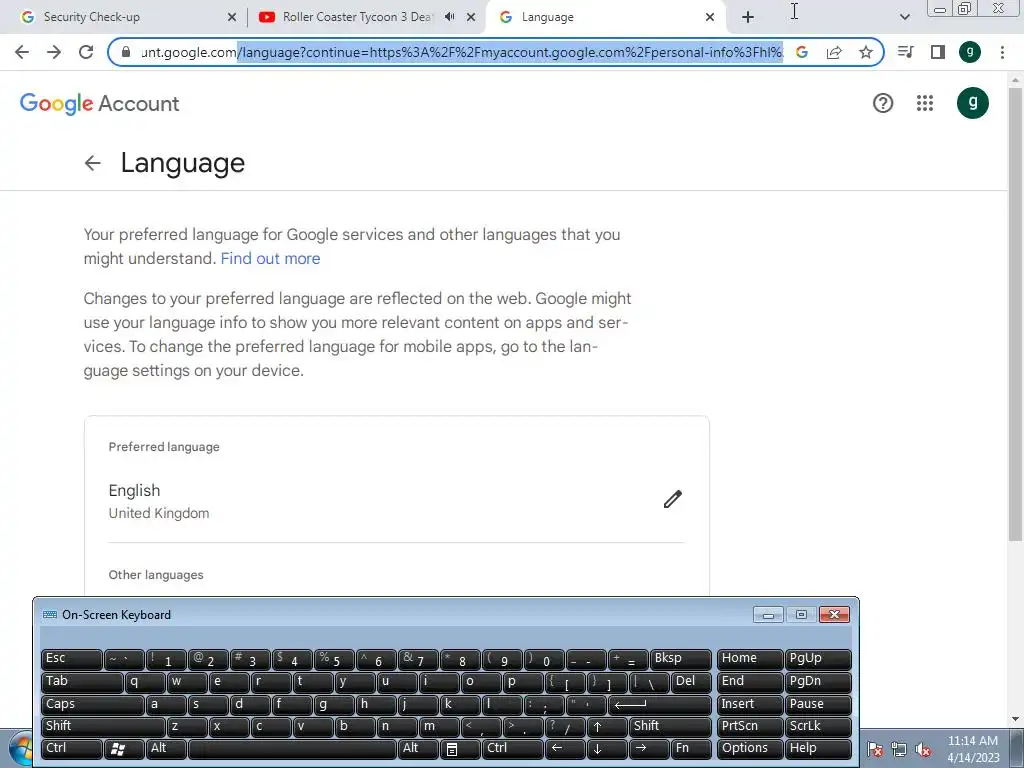The image size is (1024, 768).
Task: Toggle the browser side panel
Action: click(938, 52)
